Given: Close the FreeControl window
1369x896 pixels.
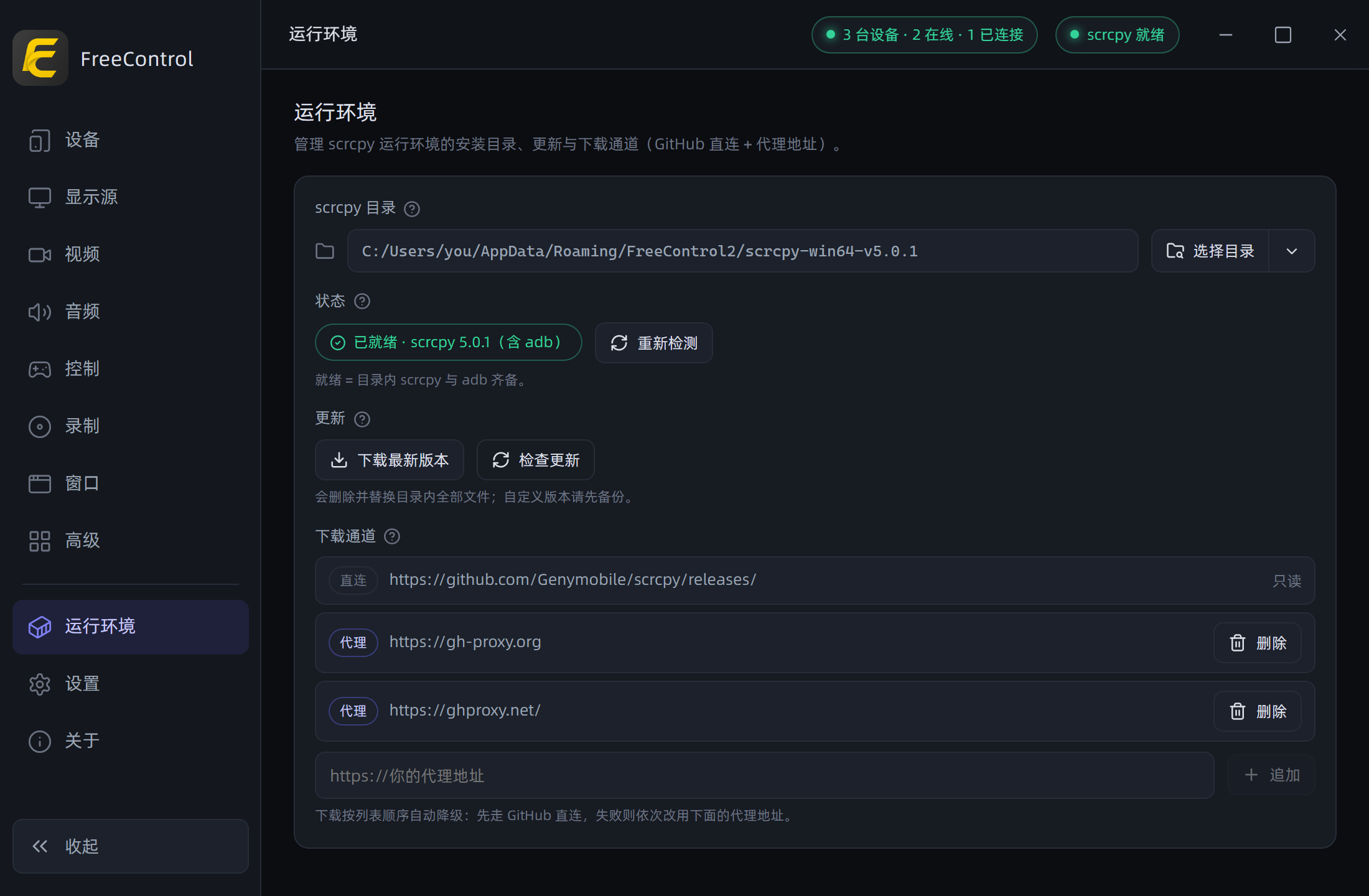Looking at the screenshot, I should (1340, 35).
